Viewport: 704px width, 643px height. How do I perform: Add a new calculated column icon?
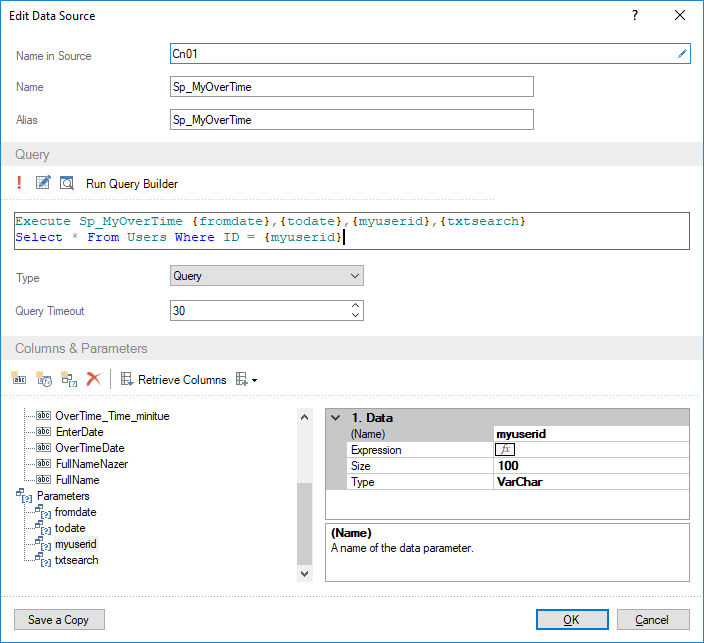(44, 379)
